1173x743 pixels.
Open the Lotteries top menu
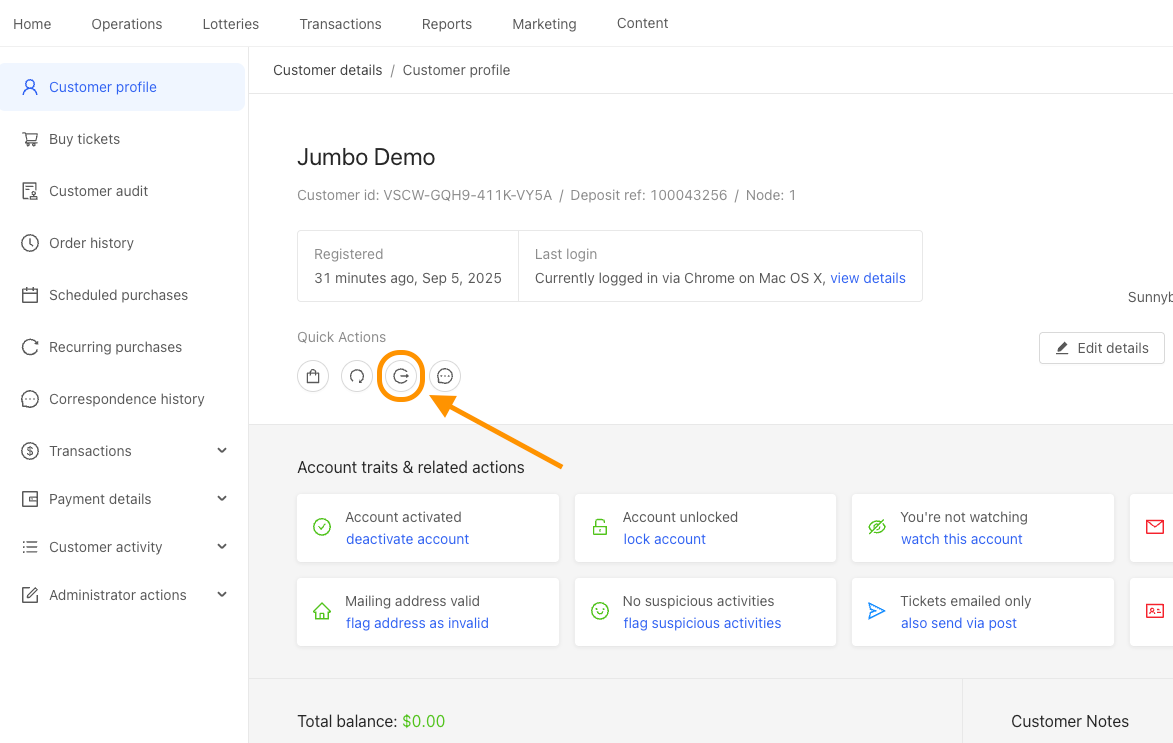click(x=230, y=24)
